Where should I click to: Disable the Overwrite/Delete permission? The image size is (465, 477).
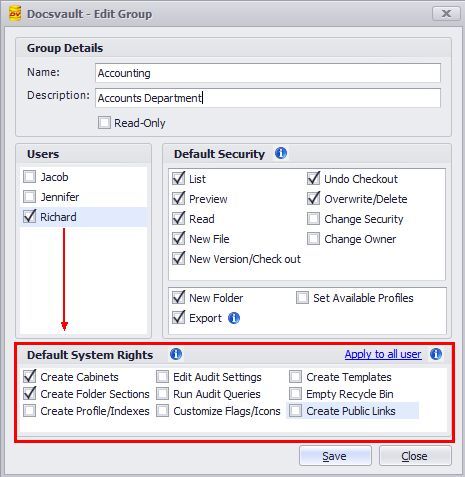313,199
